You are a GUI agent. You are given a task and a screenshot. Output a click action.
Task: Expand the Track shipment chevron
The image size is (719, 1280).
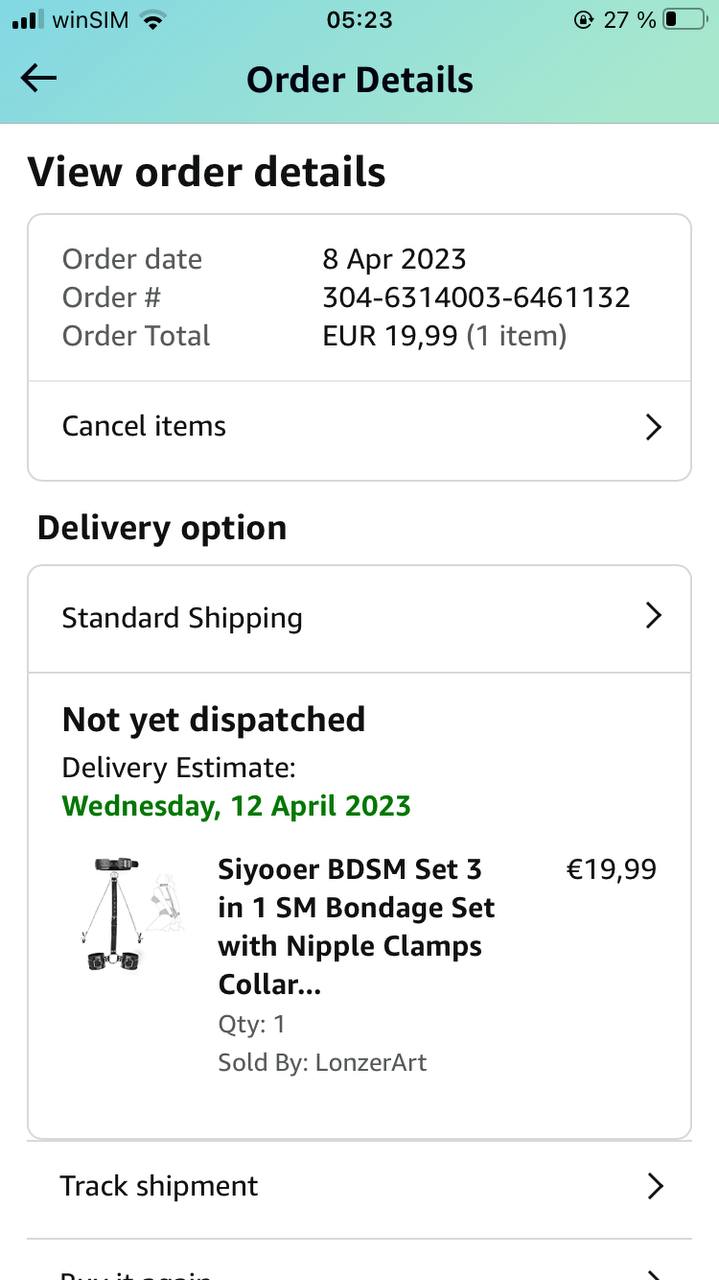click(655, 1186)
